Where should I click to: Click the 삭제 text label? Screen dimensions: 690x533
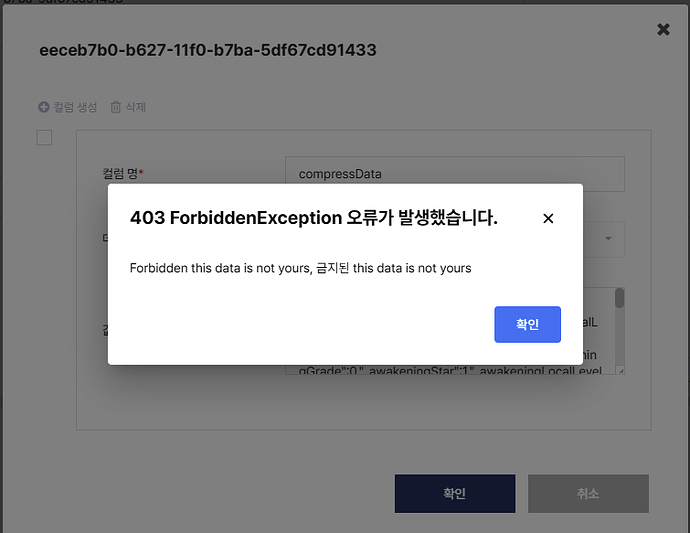(x=136, y=107)
